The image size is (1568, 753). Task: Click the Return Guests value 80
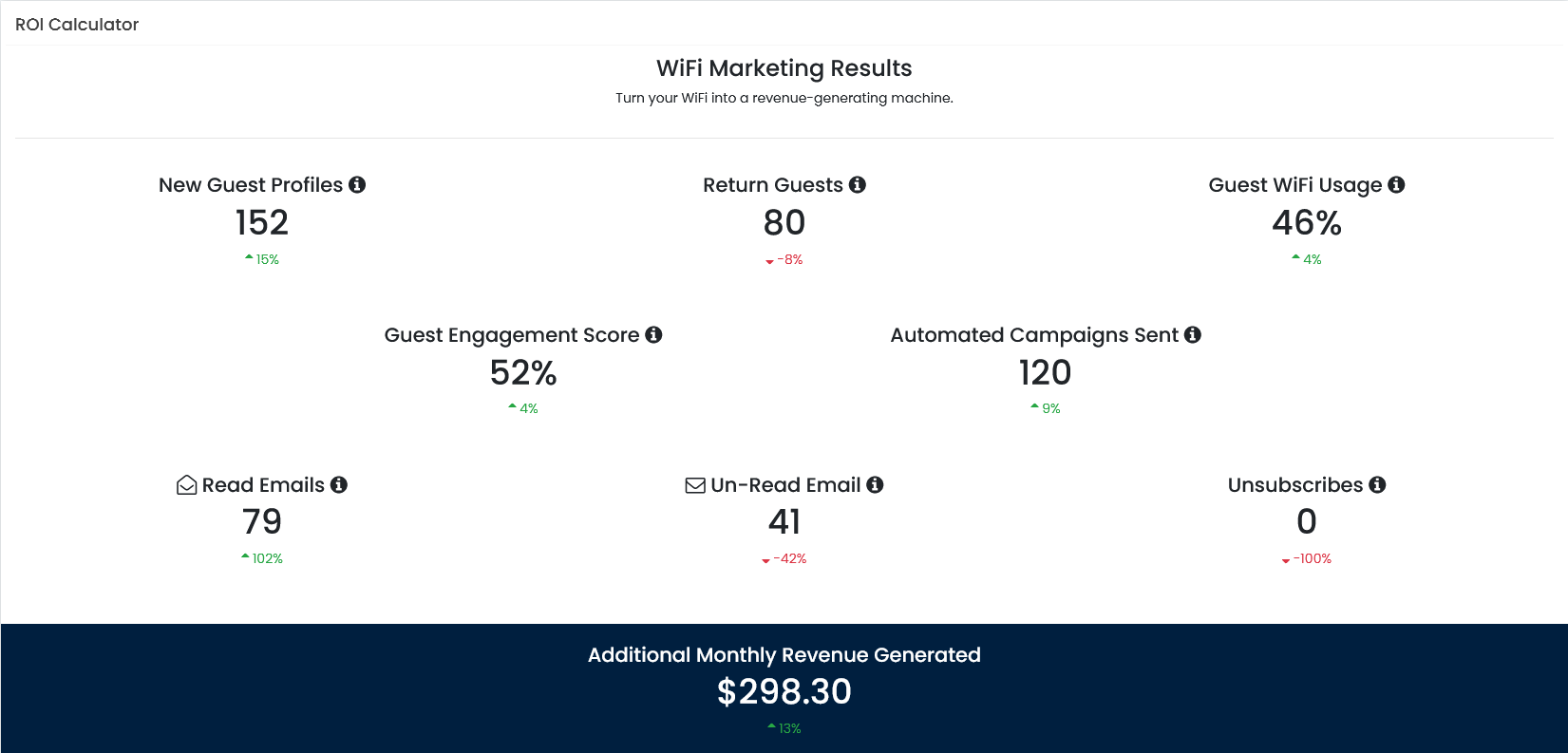(x=784, y=222)
